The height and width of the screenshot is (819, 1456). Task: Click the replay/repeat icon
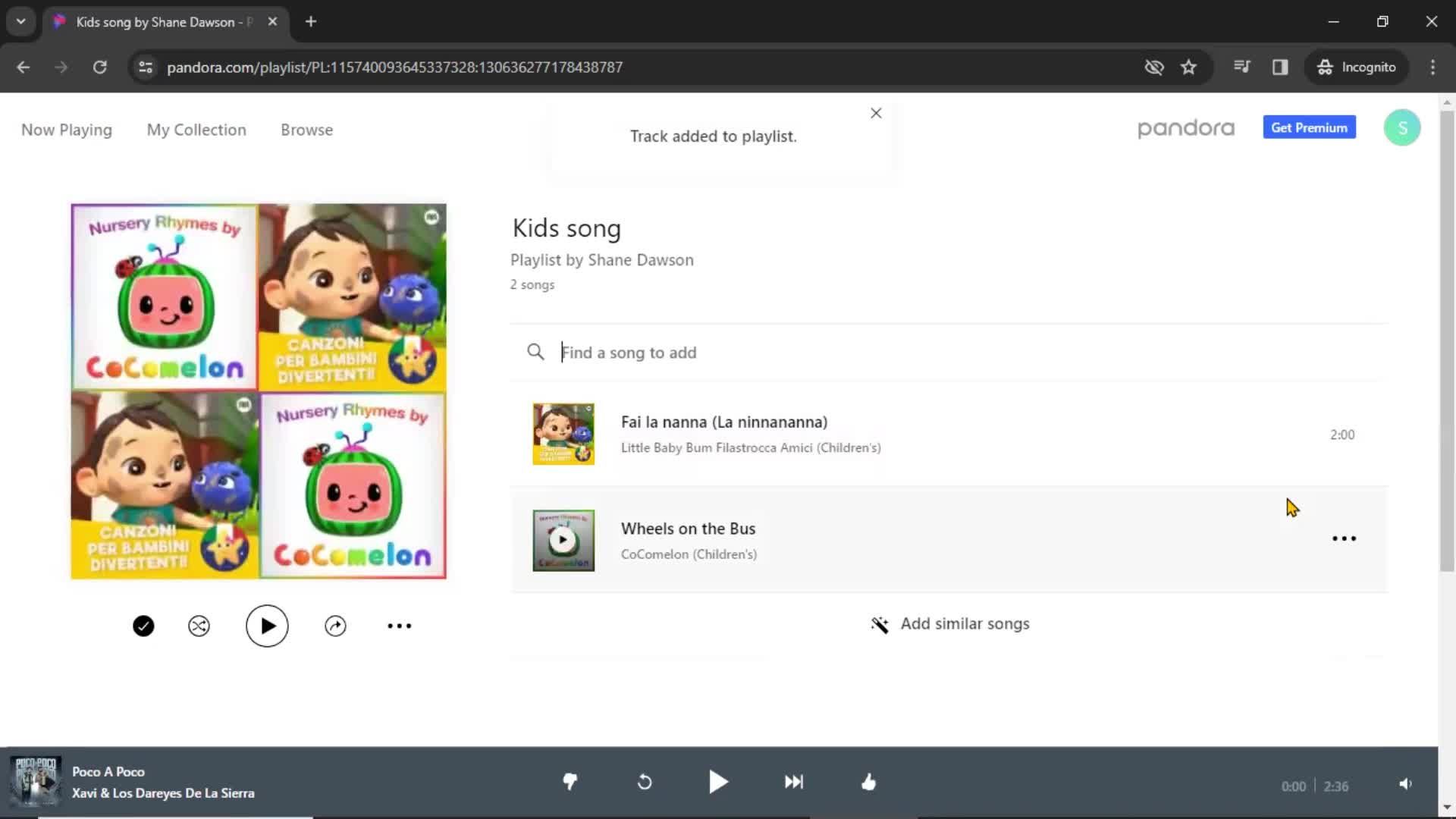(x=643, y=782)
